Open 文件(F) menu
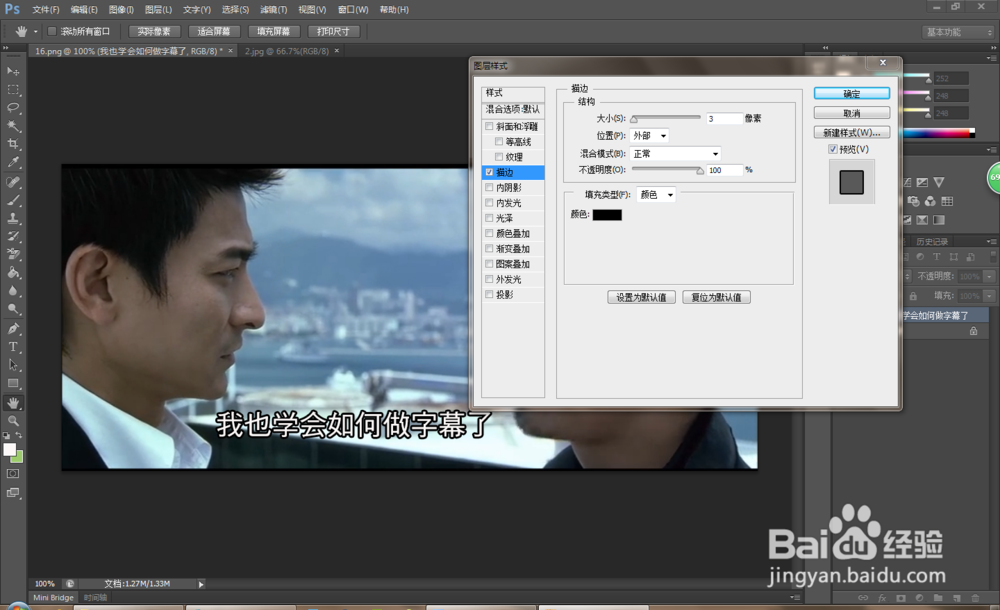The image size is (1000, 610). [46, 10]
